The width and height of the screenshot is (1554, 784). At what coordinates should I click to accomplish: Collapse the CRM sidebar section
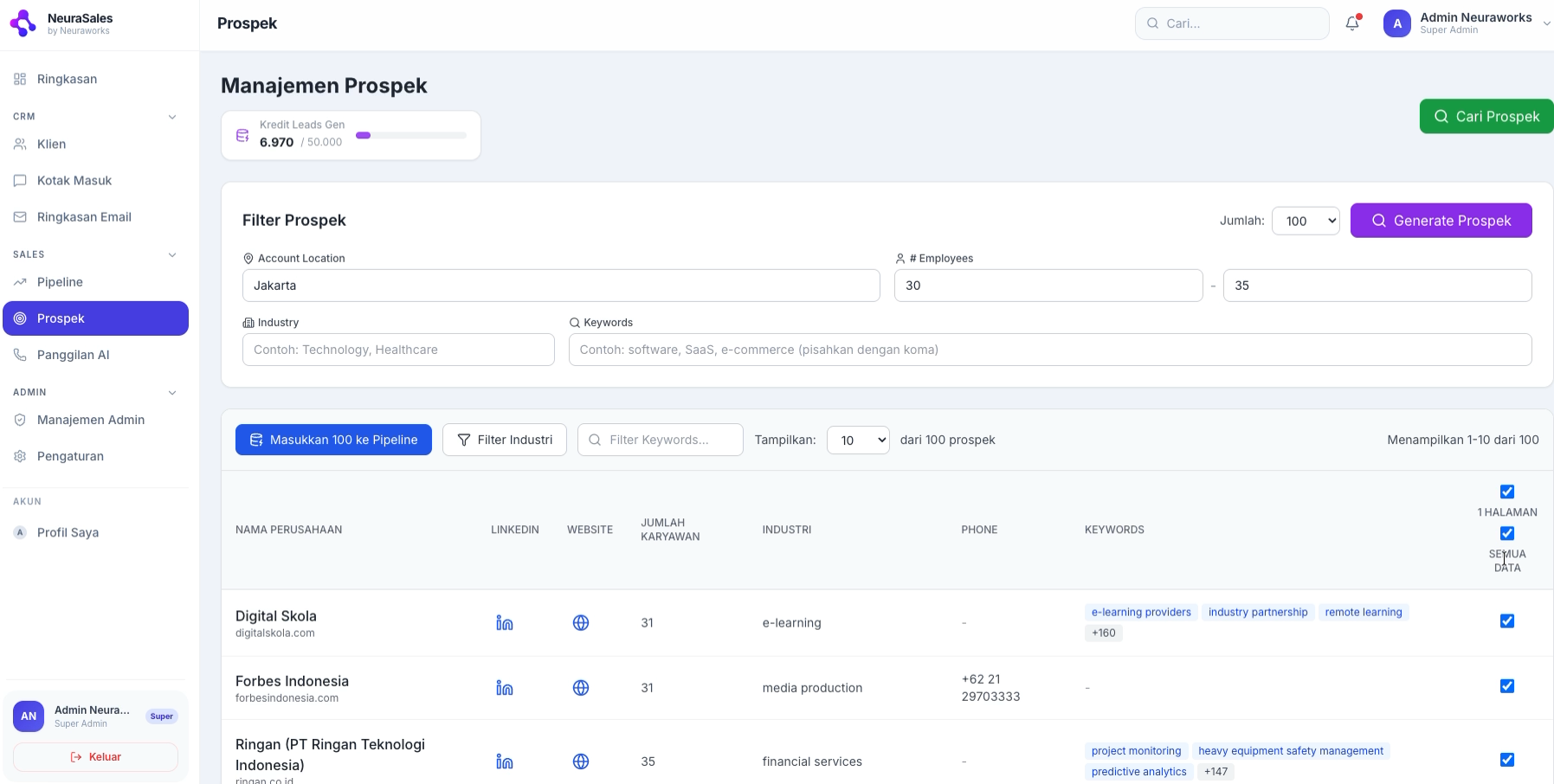coord(172,117)
